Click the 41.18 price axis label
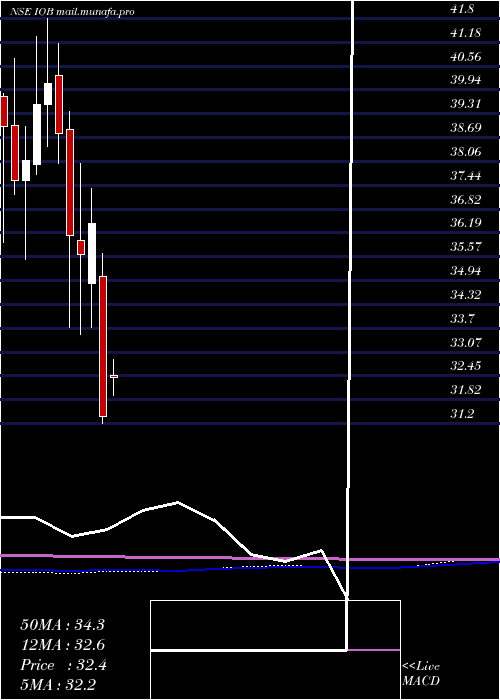500x700 pixels. pyautogui.click(x=466, y=33)
